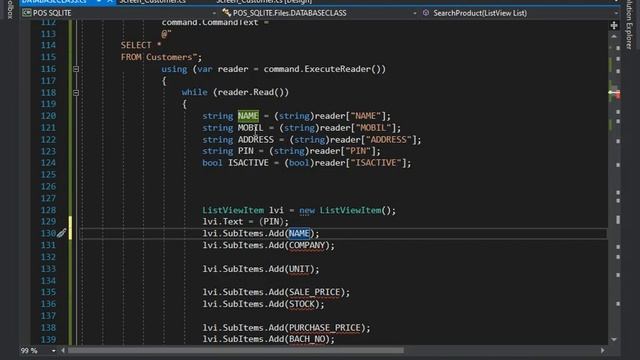Click the ISACTIVE variable on line 124
The image size is (640, 360).
coord(248,163)
